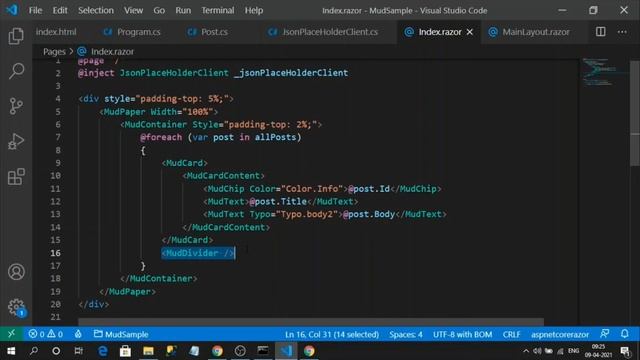Open Windows taskbar search
Screen dimensions: 640x360
(34, 351)
